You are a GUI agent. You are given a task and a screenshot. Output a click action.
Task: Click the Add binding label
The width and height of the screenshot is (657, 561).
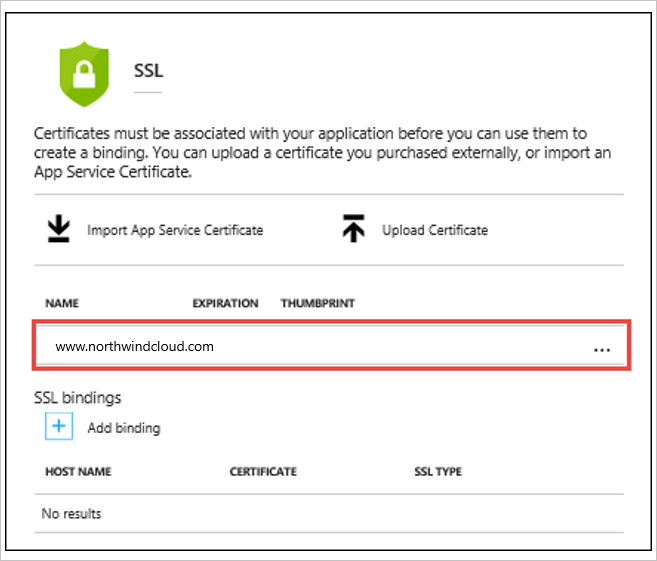[124, 428]
